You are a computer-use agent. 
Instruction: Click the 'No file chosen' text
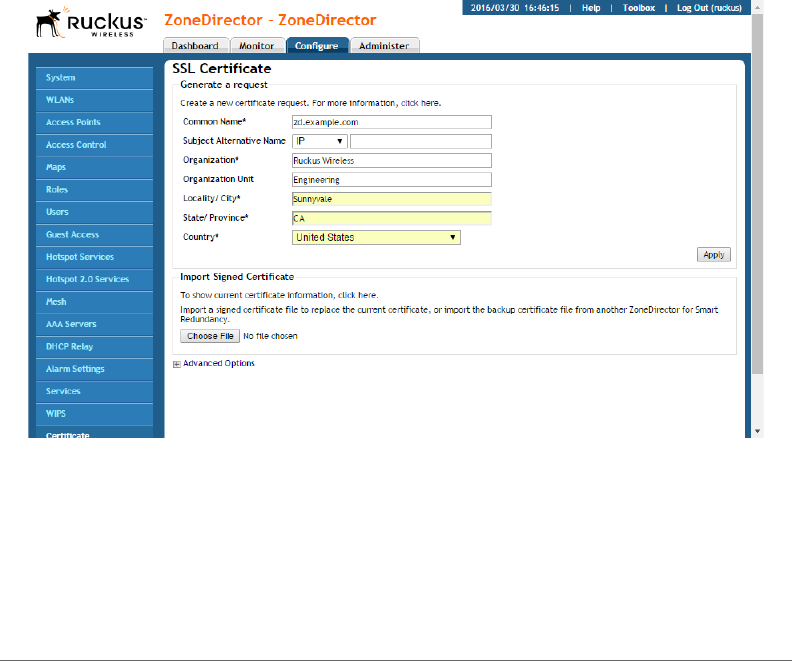[x=270, y=336]
